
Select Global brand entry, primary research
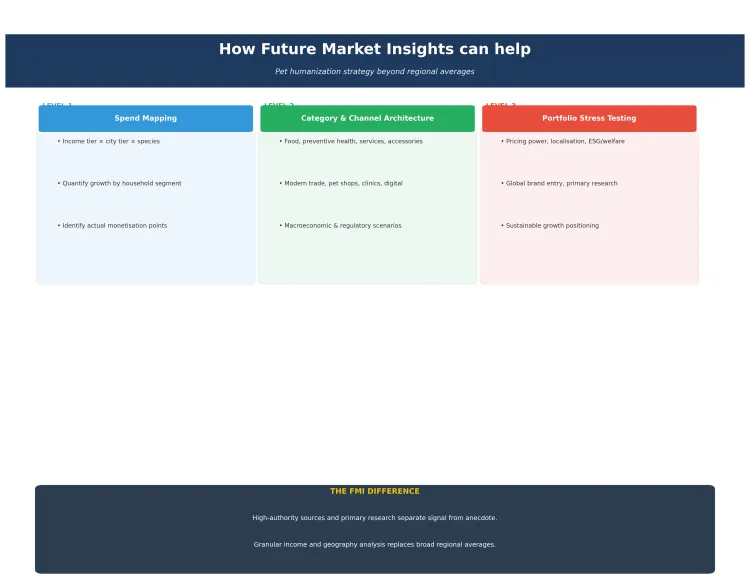[561, 184]
